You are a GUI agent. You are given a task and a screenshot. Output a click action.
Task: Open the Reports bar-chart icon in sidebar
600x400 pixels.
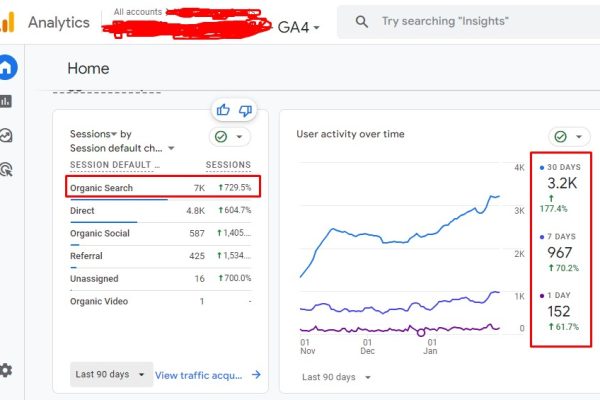tap(6, 101)
